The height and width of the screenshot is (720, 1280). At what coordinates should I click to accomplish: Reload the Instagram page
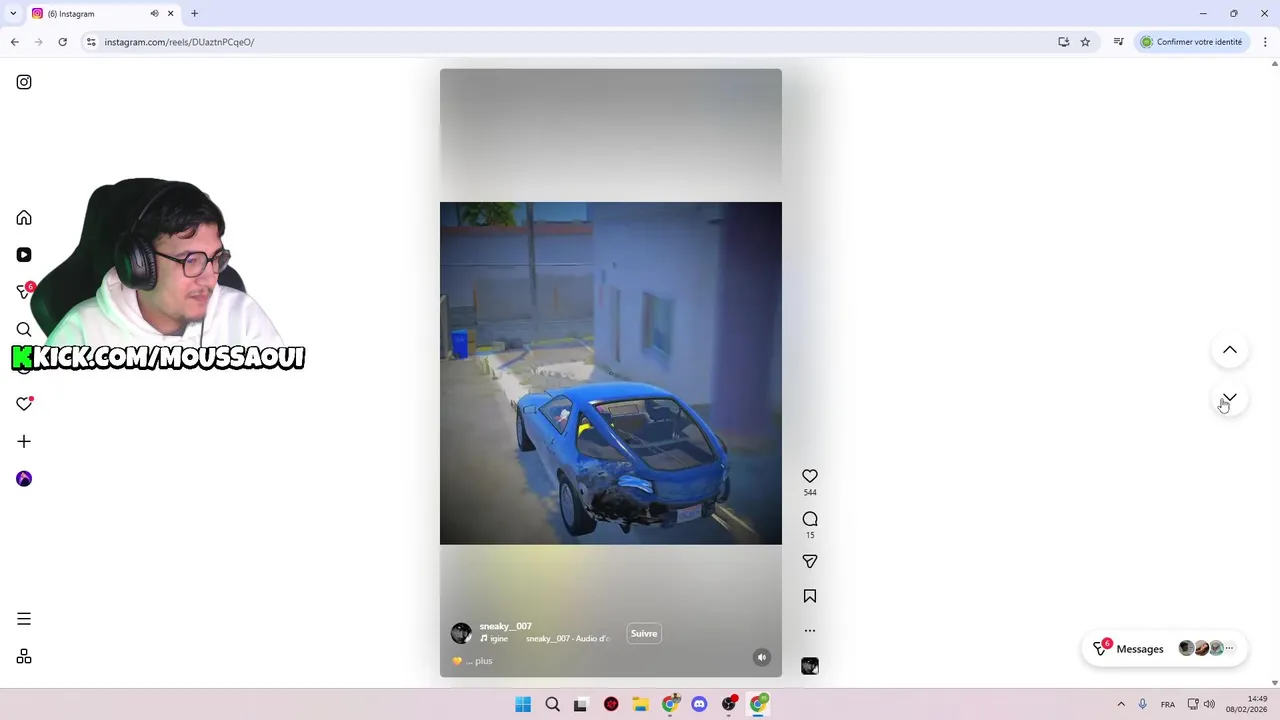(62, 42)
